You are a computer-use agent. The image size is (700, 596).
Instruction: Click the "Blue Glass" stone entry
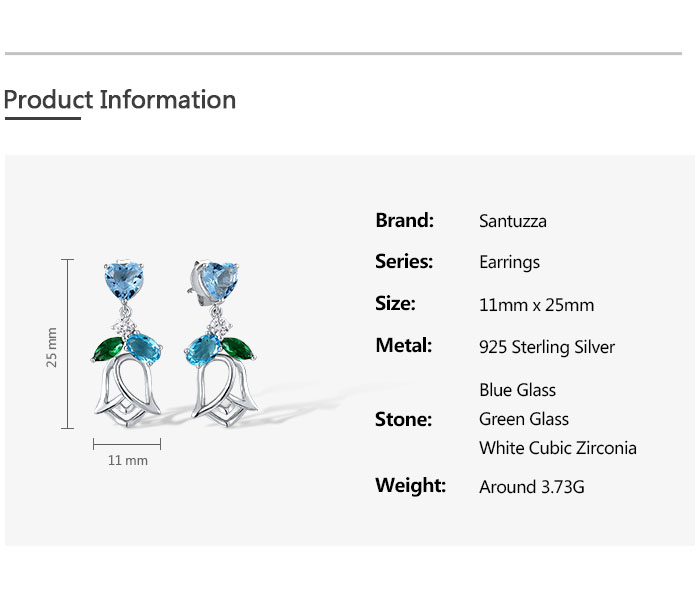[x=517, y=390]
